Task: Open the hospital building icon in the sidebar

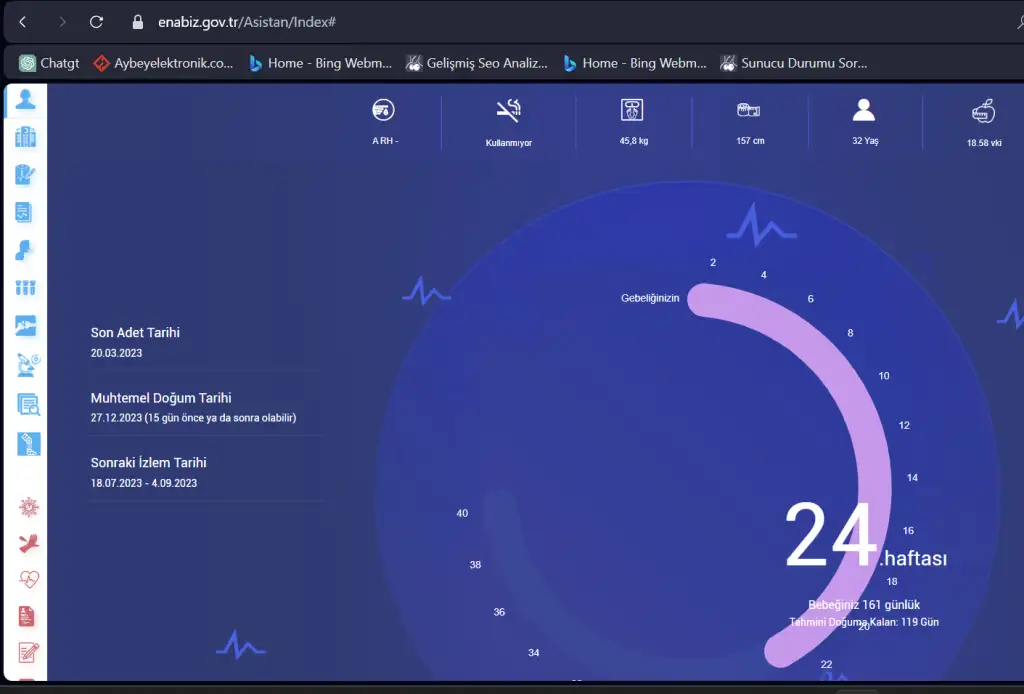Action: (x=25, y=137)
